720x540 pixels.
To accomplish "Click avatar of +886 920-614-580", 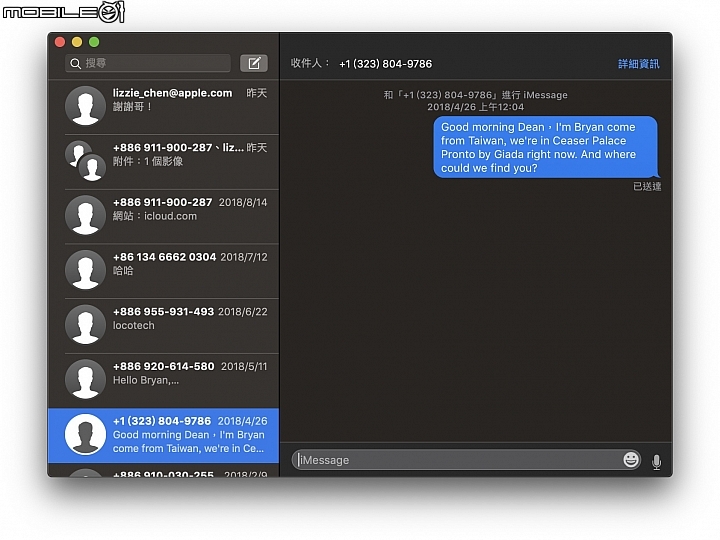I will [x=85, y=379].
